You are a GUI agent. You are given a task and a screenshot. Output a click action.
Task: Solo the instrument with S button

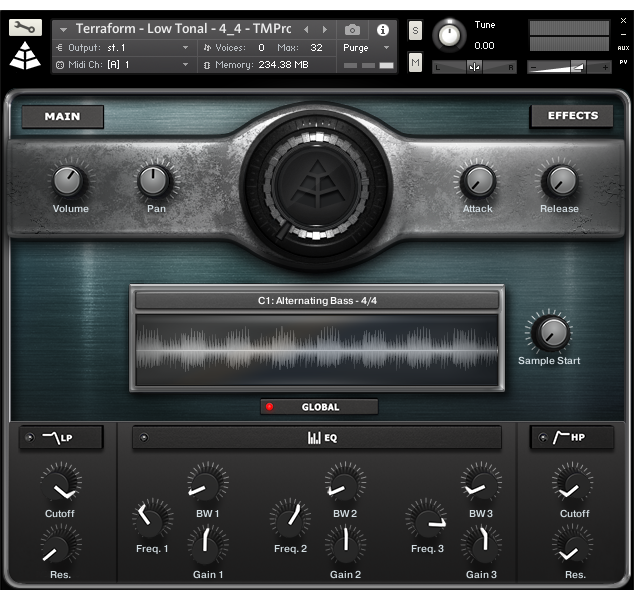tap(415, 30)
